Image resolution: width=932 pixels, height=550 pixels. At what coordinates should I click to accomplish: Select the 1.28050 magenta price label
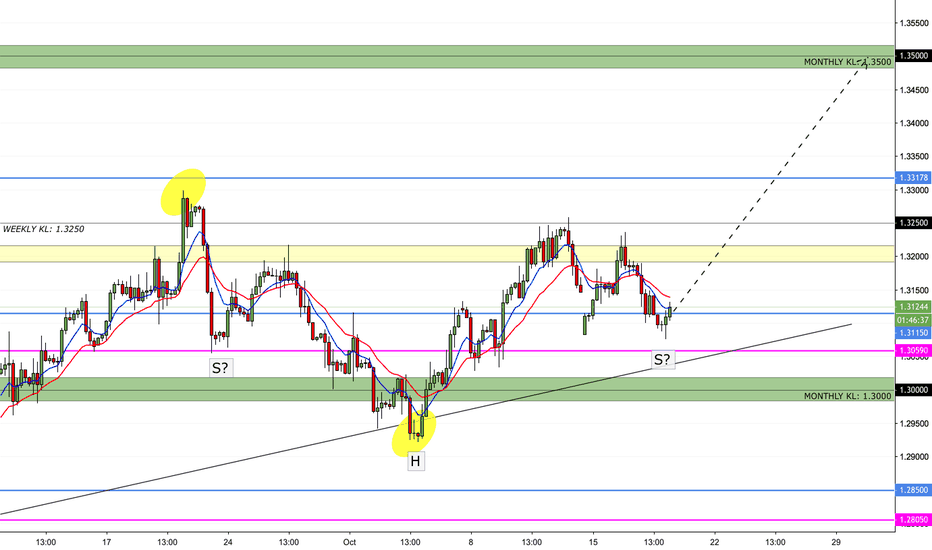tap(914, 520)
